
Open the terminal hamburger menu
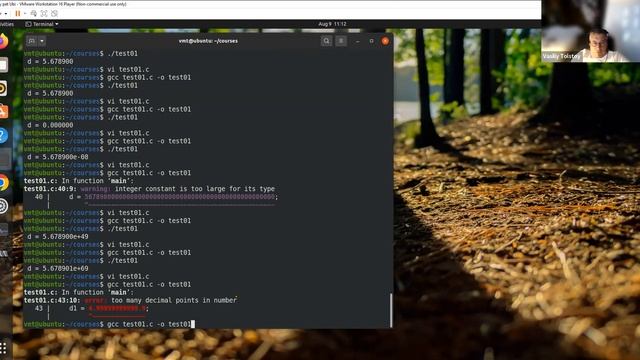click(341, 41)
